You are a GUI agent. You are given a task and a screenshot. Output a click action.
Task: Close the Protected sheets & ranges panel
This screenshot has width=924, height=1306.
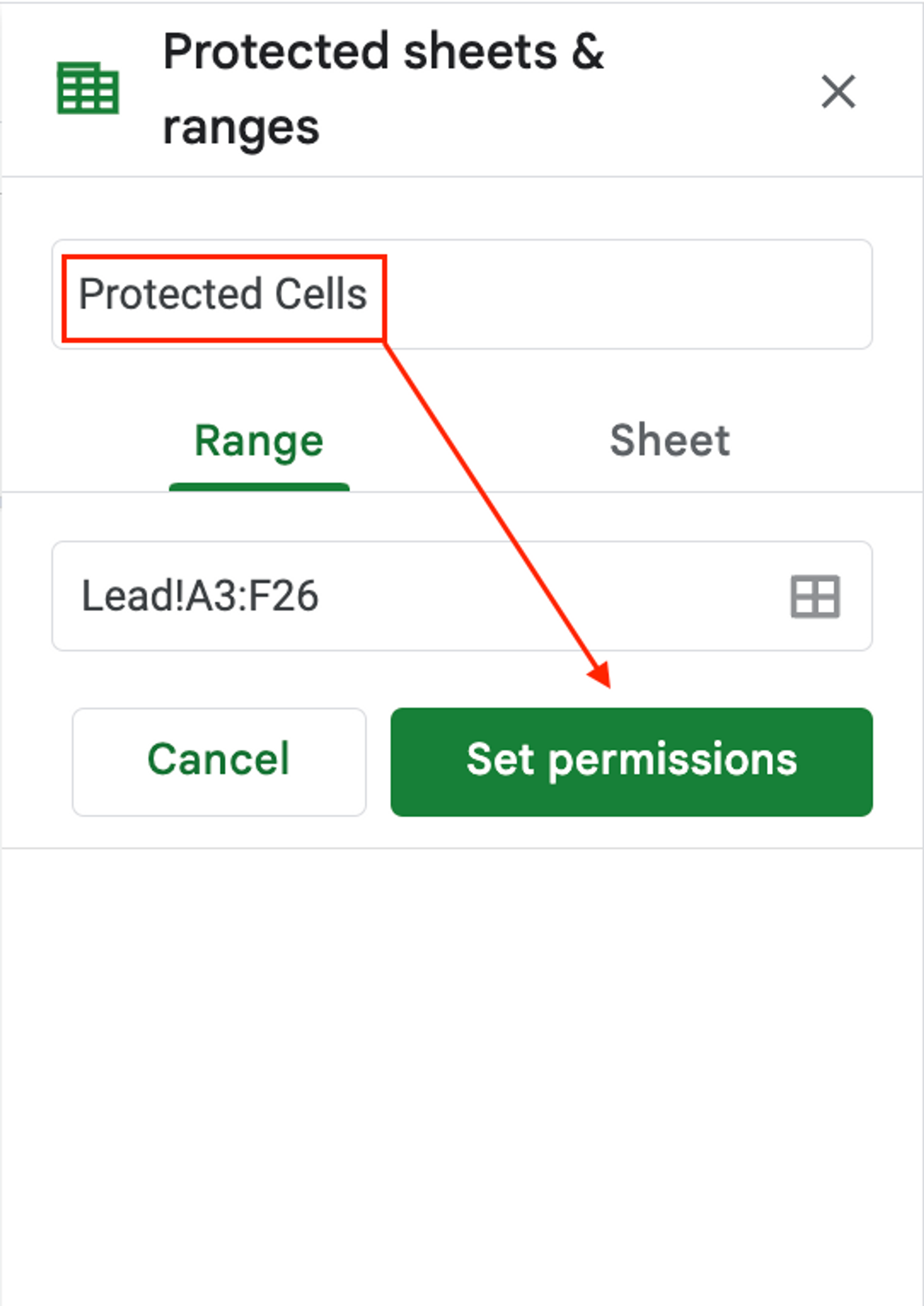click(x=838, y=91)
